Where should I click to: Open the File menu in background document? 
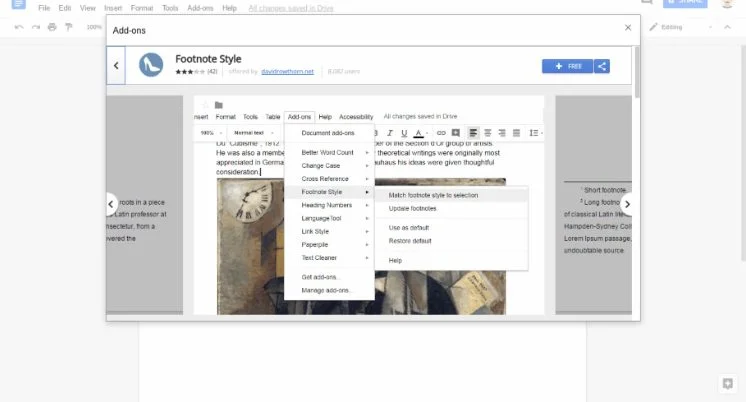[x=44, y=8]
